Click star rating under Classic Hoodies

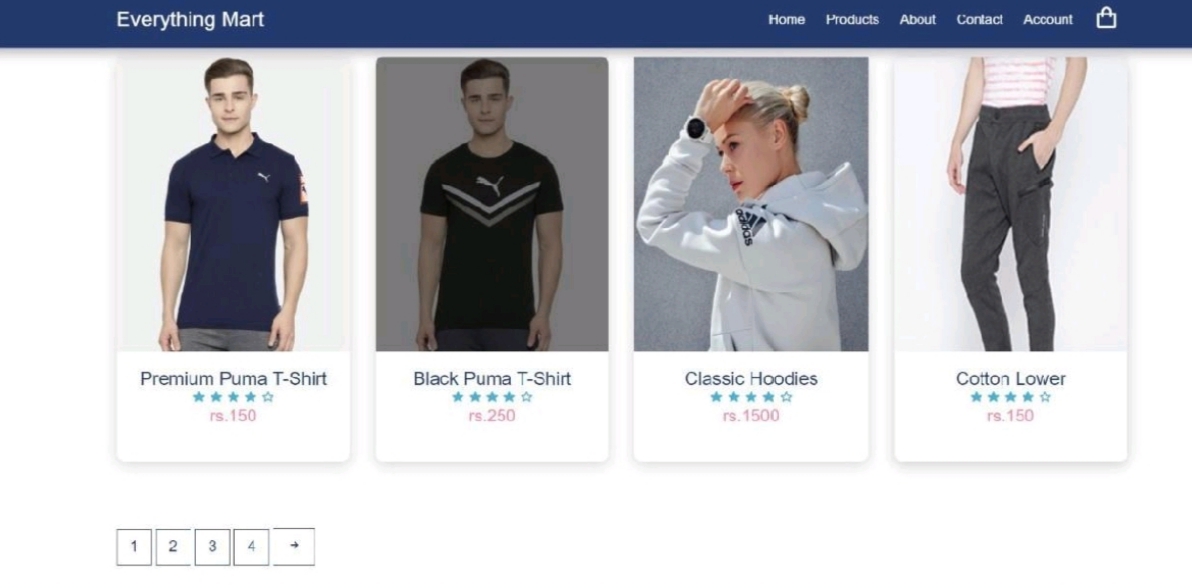(751, 397)
